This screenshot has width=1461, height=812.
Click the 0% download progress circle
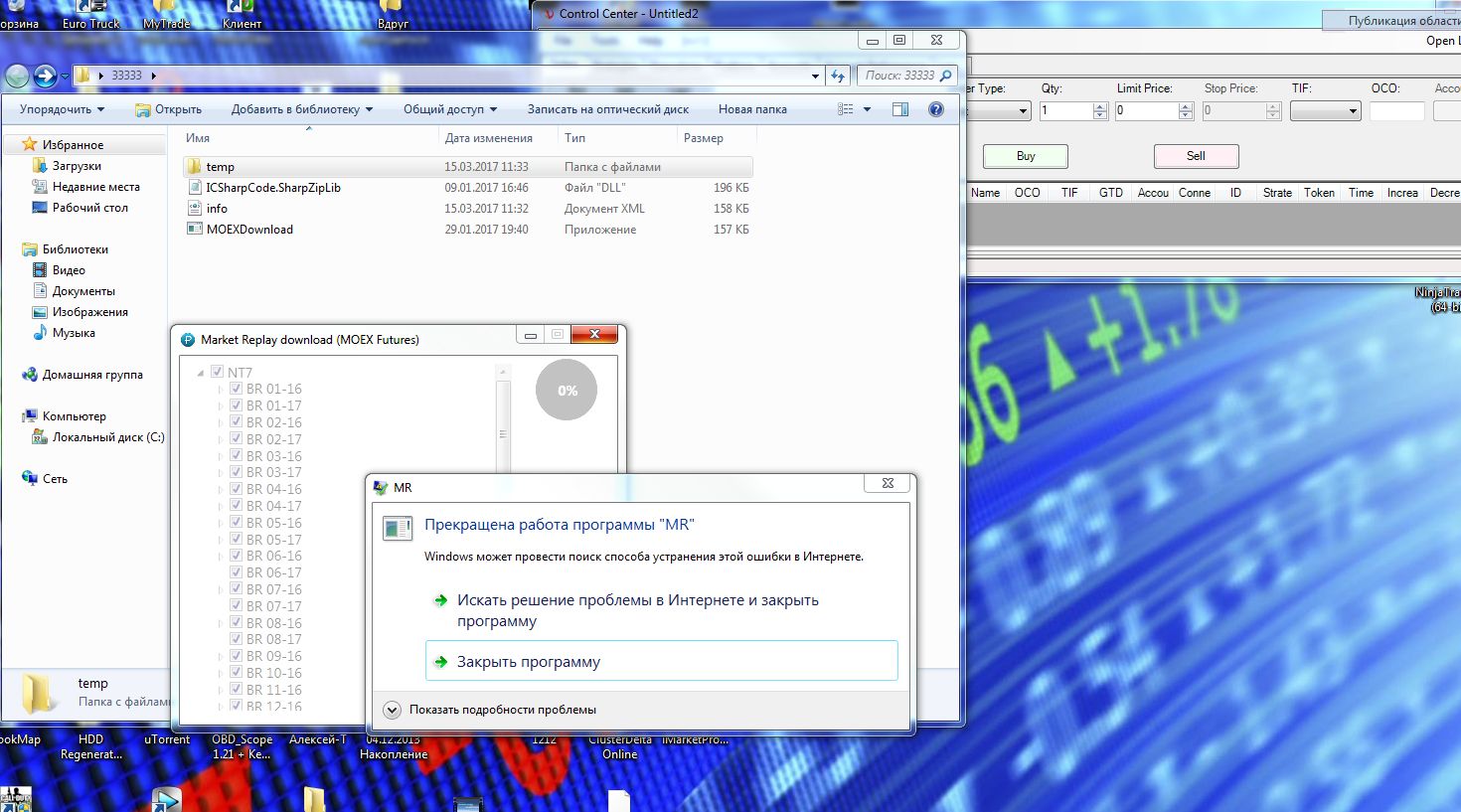pos(567,390)
